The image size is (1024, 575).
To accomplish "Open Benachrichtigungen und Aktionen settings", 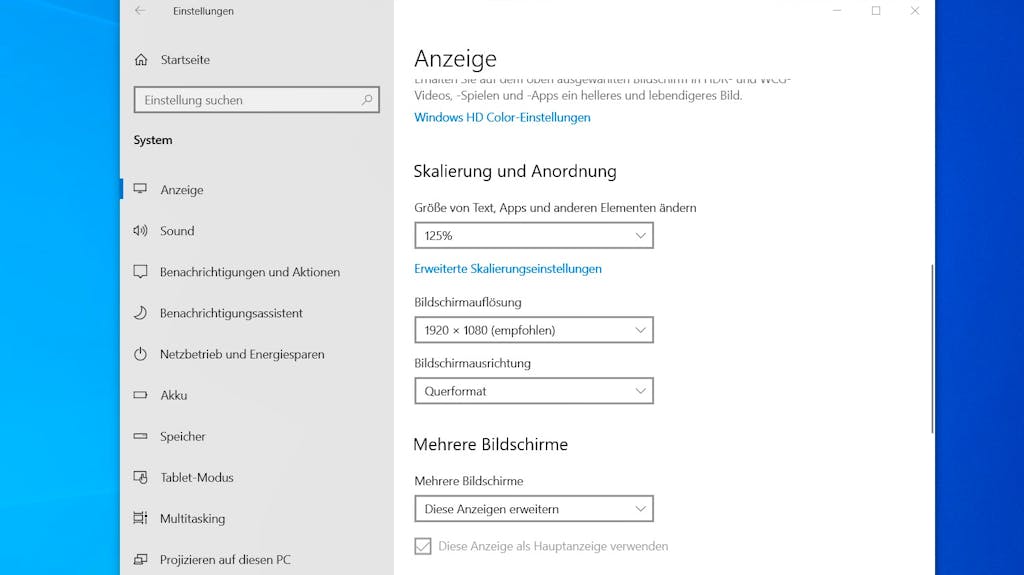I will coord(250,272).
